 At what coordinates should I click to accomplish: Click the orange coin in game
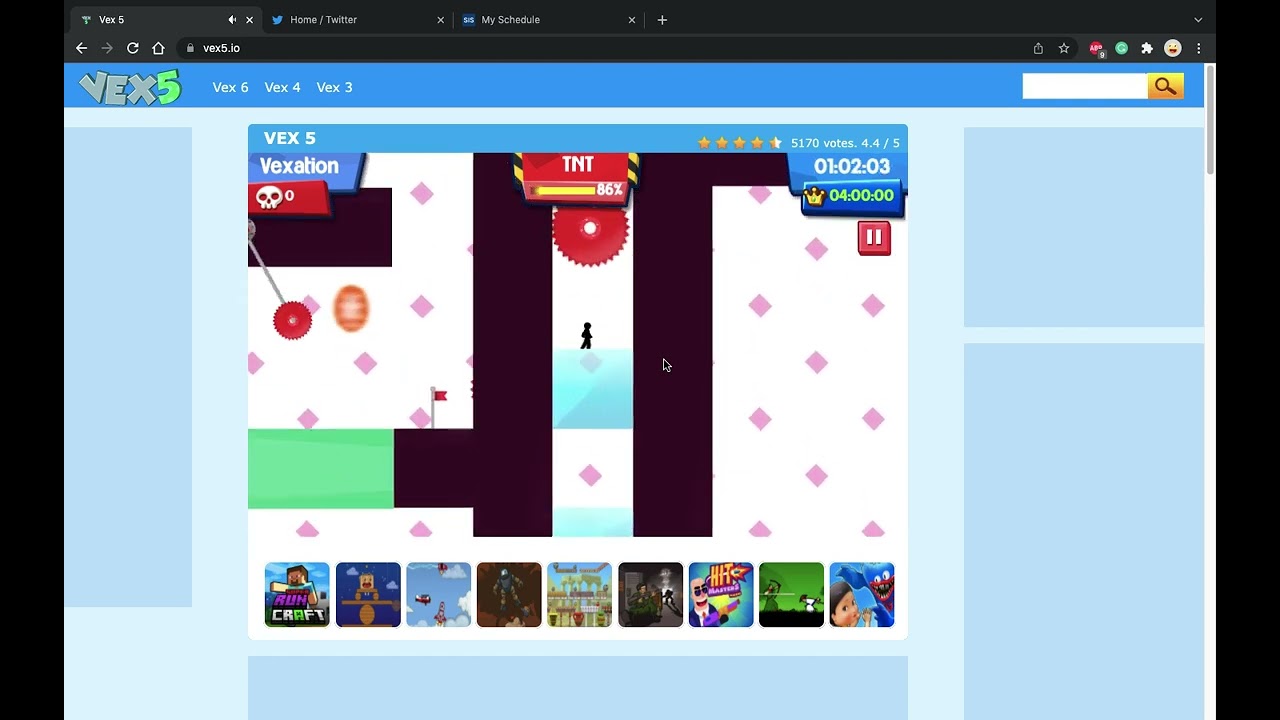[351, 308]
